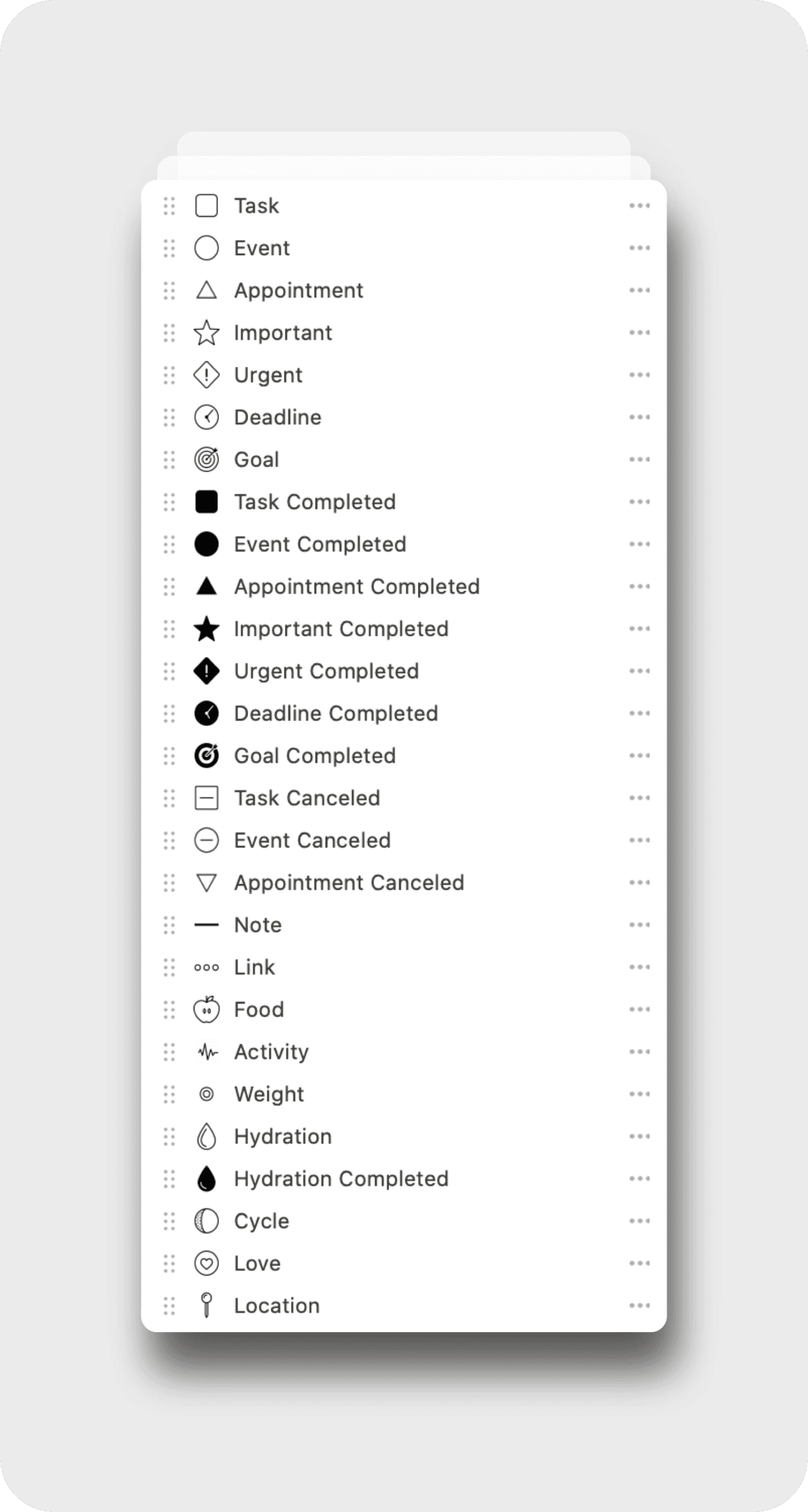
Task: Click the diamond exclamation Urgent icon
Action: pyautogui.click(x=206, y=375)
